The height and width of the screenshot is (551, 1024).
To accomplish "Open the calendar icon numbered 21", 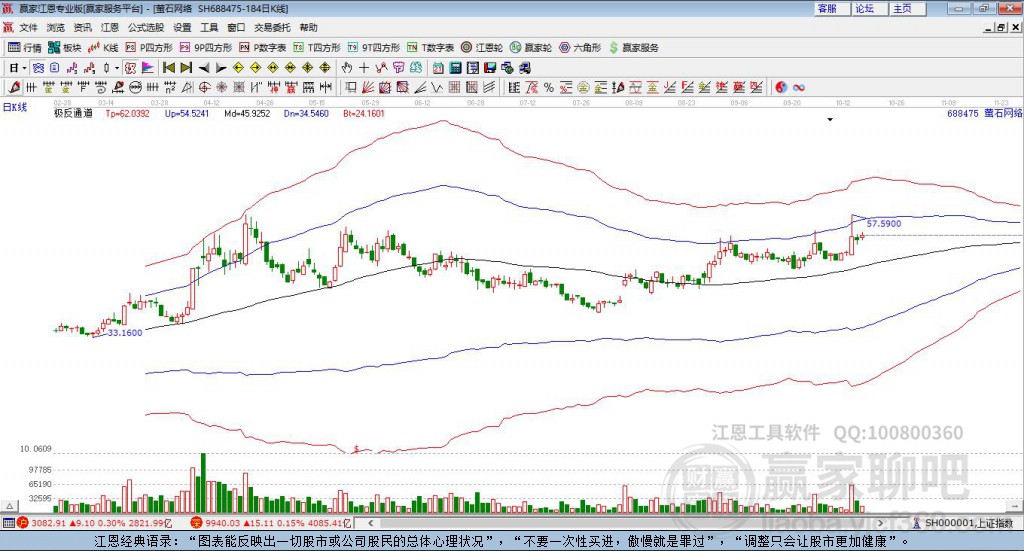I will coord(438,67).
